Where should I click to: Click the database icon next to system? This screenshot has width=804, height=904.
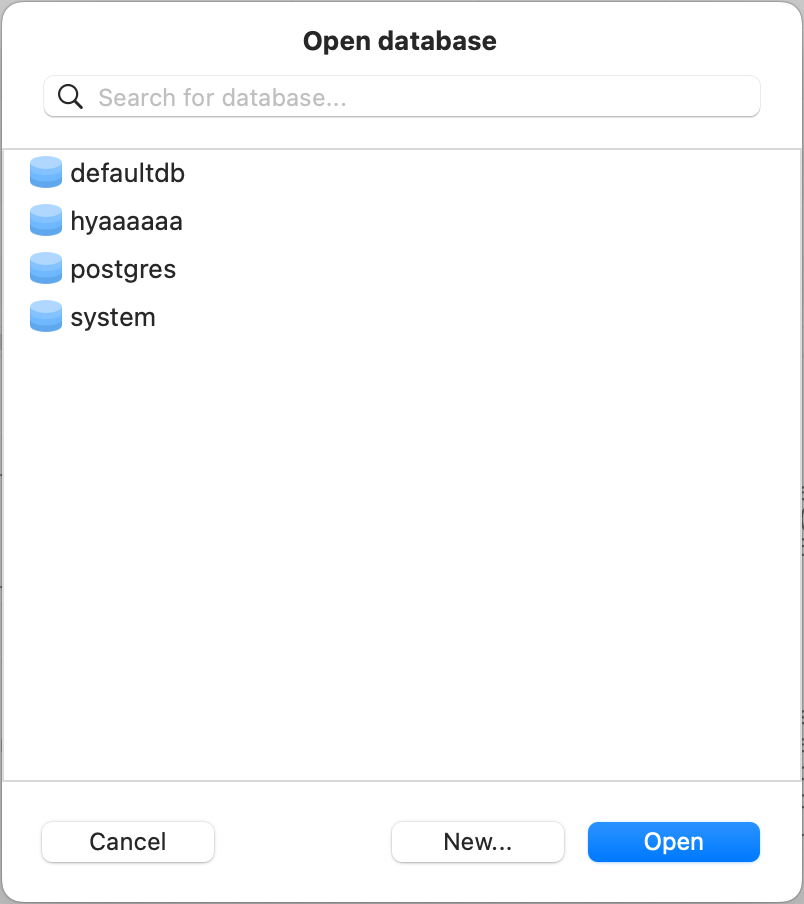45,316
